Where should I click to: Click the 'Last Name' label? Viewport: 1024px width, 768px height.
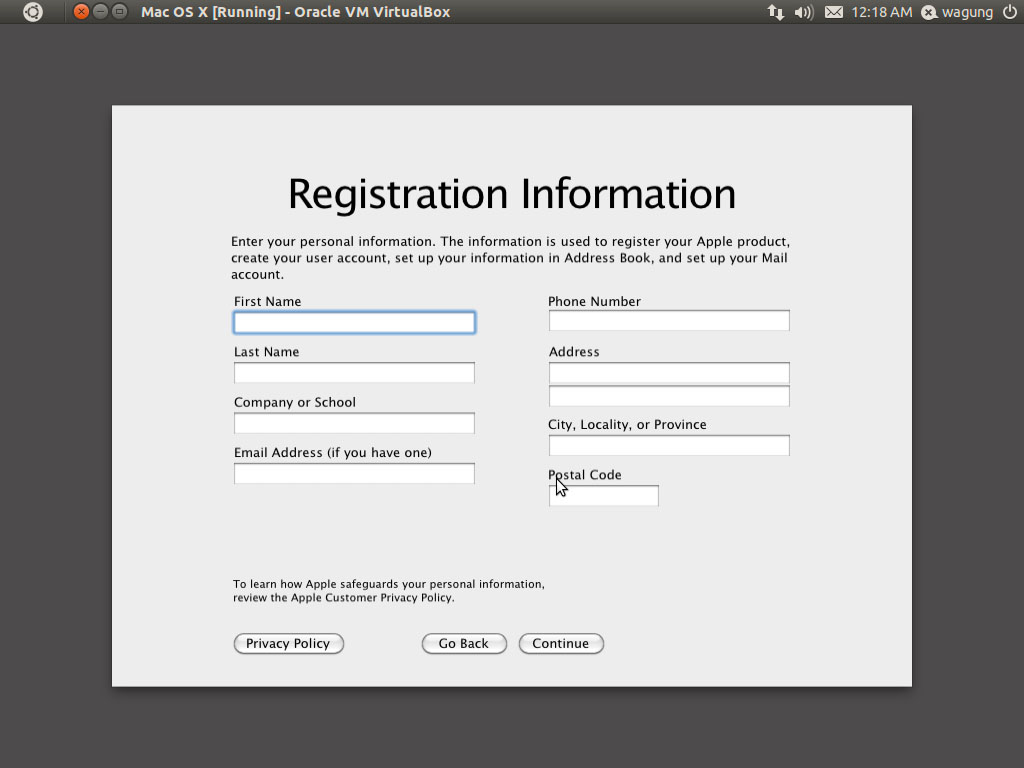pyautogui.click(x=266, y=351)
